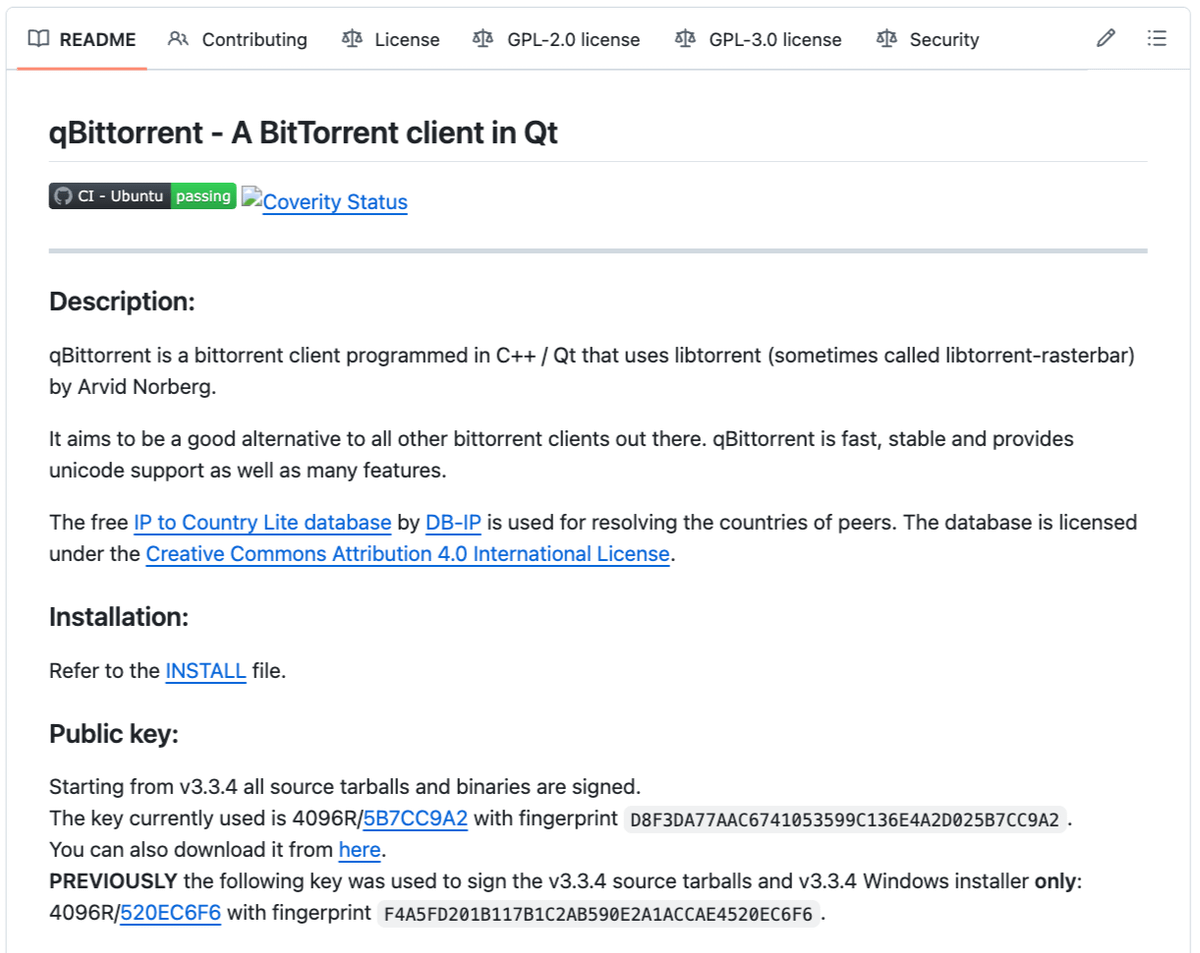Click the D8F3DA77AAC6741053599C136E4A2D025B7CC9A2 fingerprint
The width and height of the screenshot is (1200, 953).
pyautogui.click(x=846, y=819)
